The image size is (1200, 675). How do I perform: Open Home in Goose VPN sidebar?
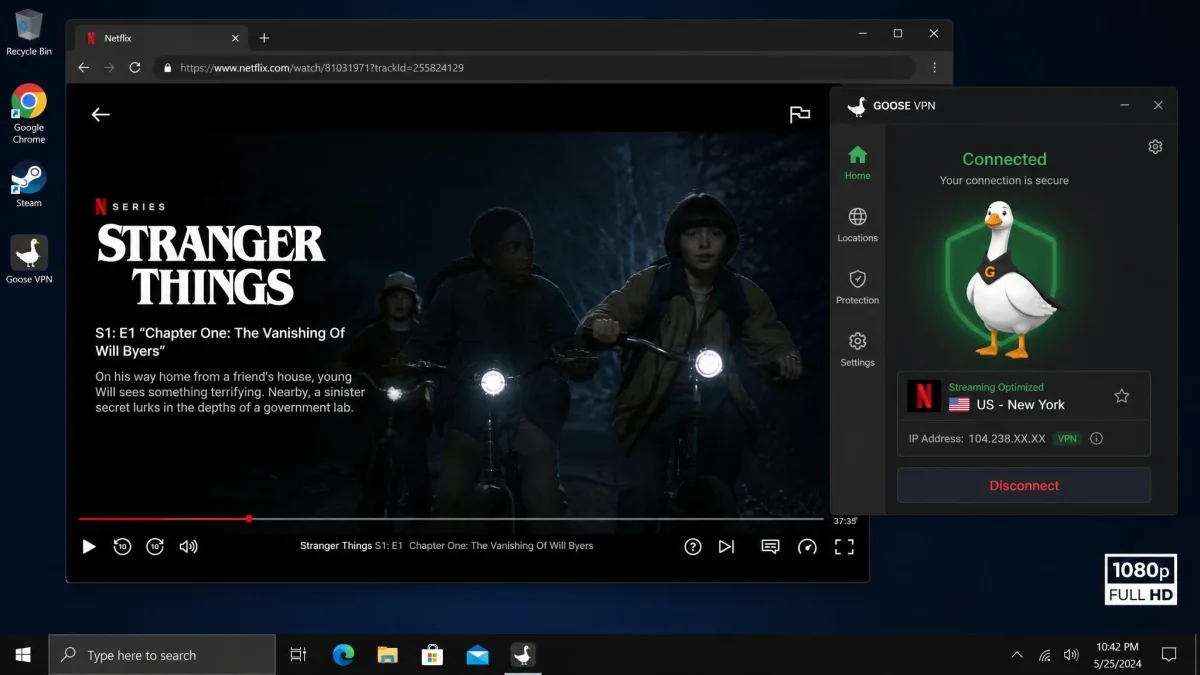tap(857, 162)
